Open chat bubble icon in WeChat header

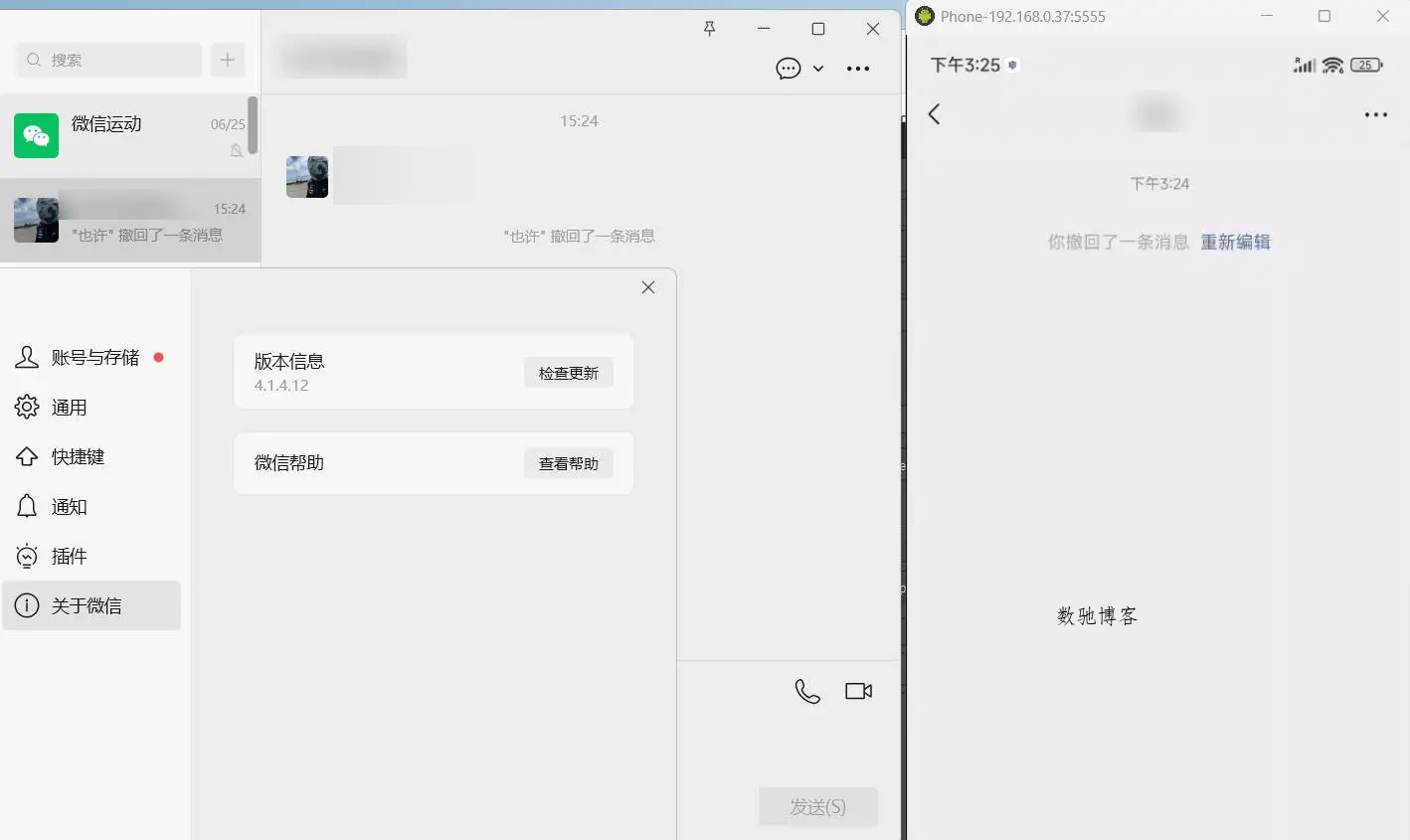point(789,69)
